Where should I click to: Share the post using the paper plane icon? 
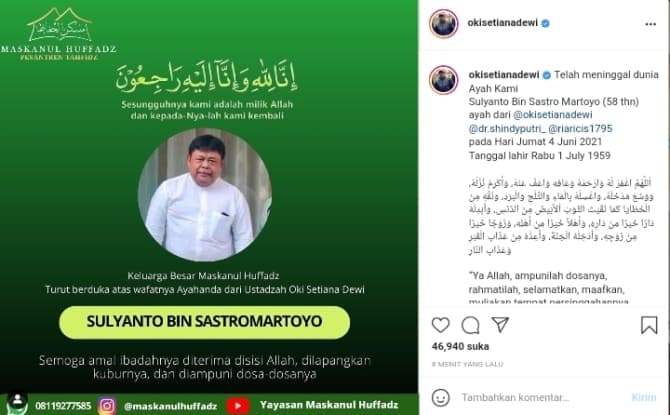500,325
